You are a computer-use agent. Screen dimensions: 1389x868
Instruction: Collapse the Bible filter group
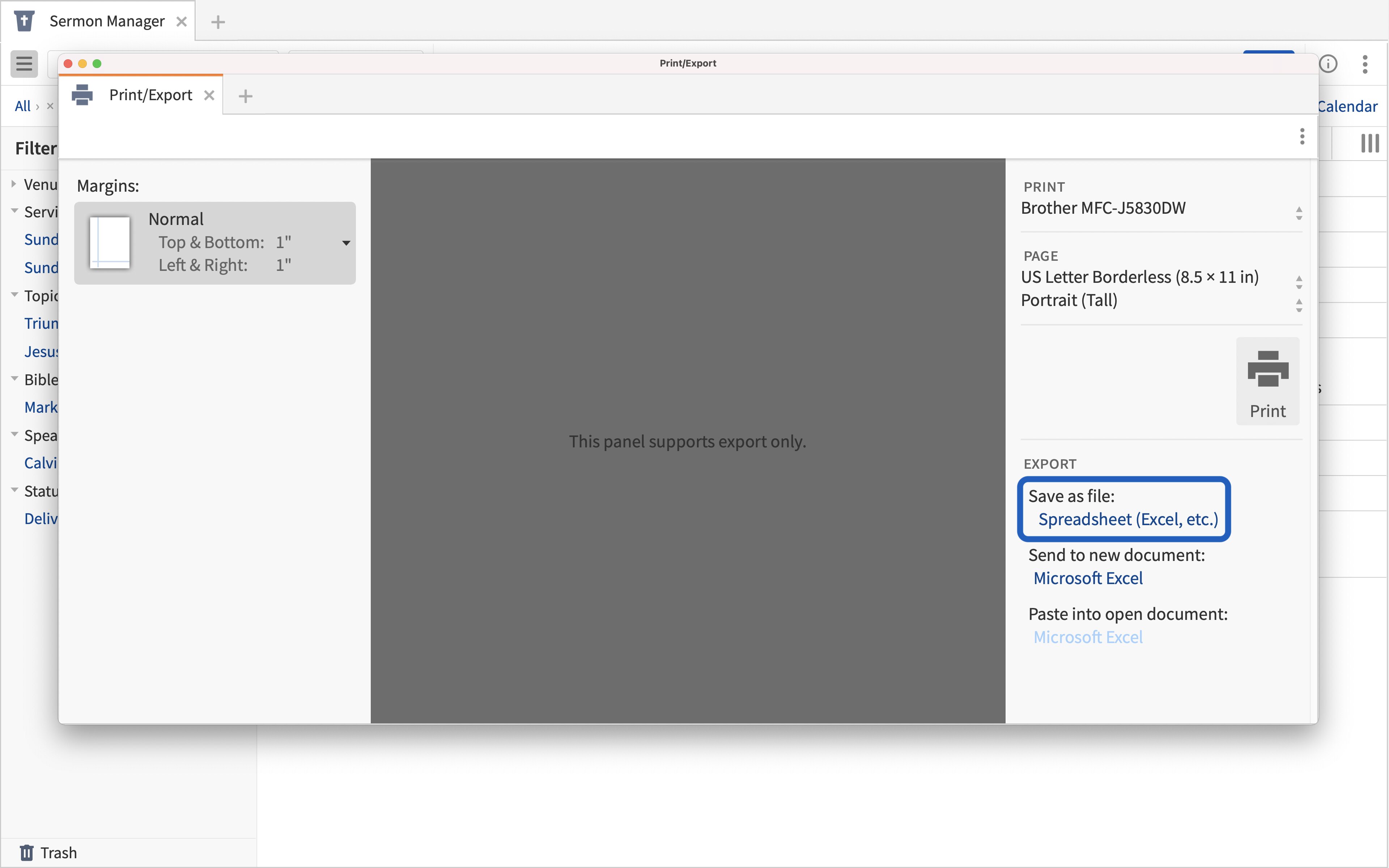point(14,379)
